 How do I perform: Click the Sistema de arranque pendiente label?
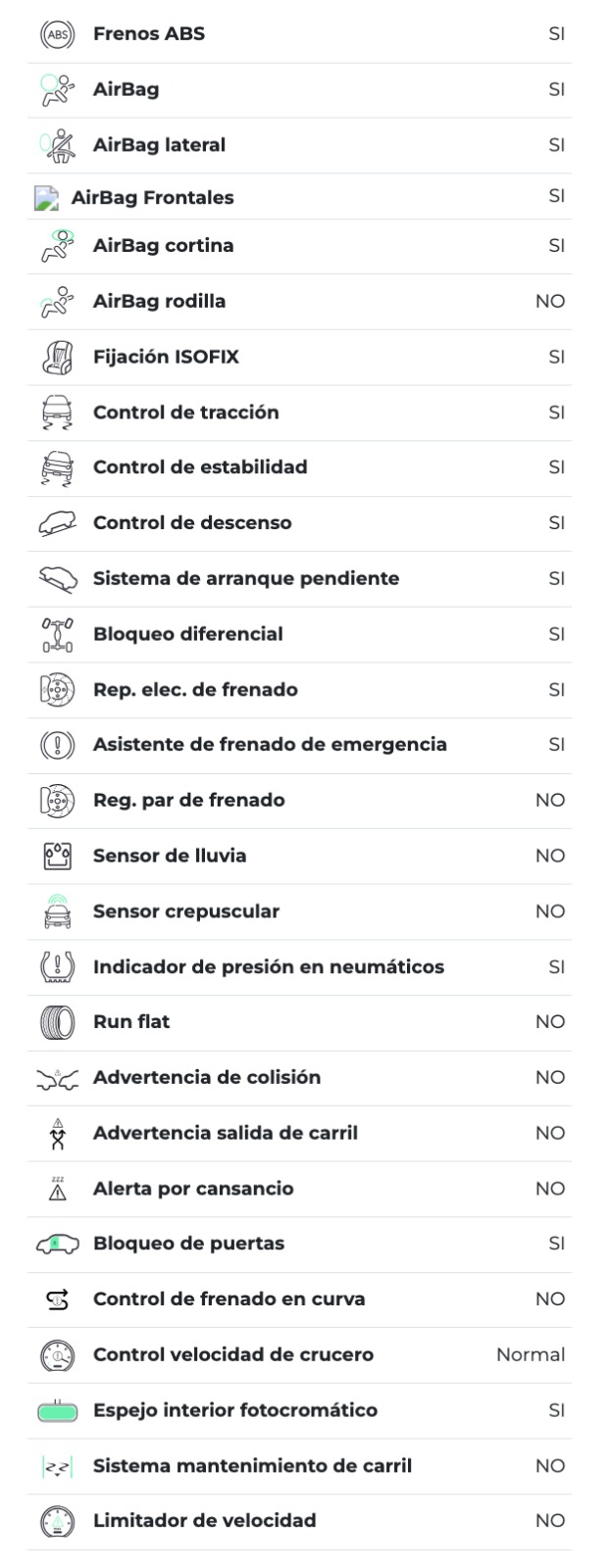(x=246, y=578)
